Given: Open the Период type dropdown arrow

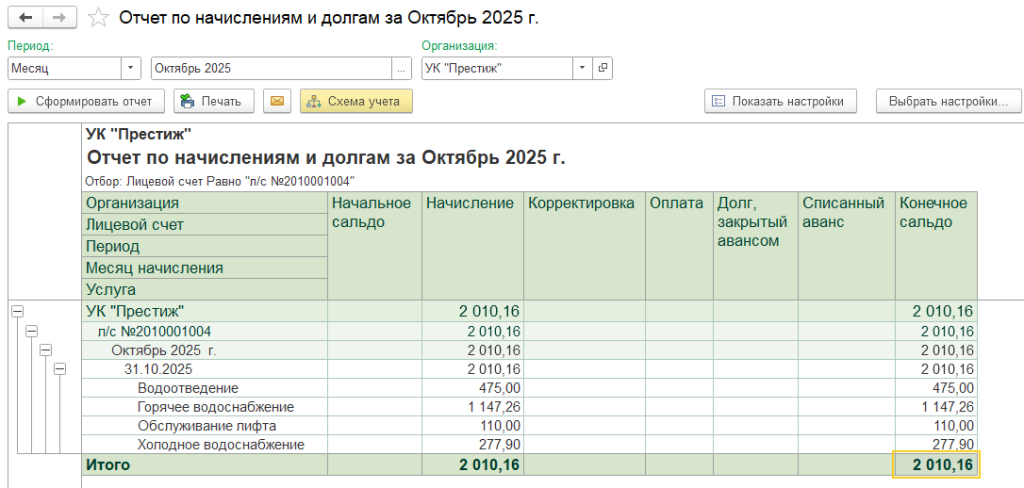Looking at the screenshot, I should [131, 68].
